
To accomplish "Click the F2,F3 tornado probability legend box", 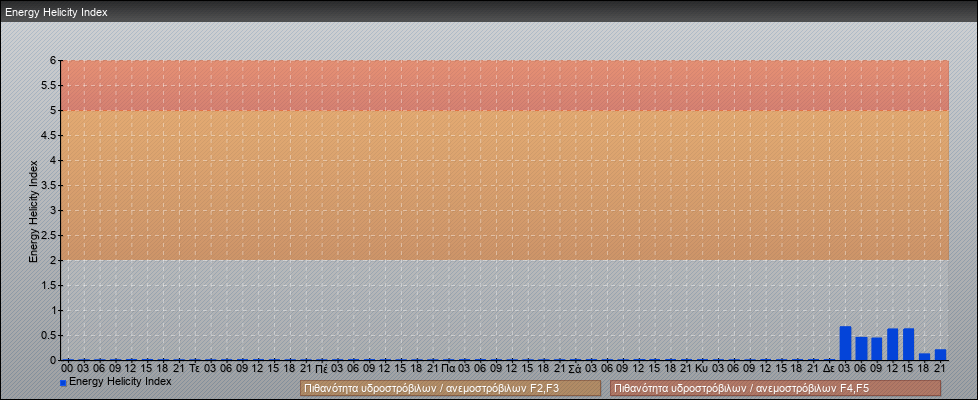I will click(450, 388).
